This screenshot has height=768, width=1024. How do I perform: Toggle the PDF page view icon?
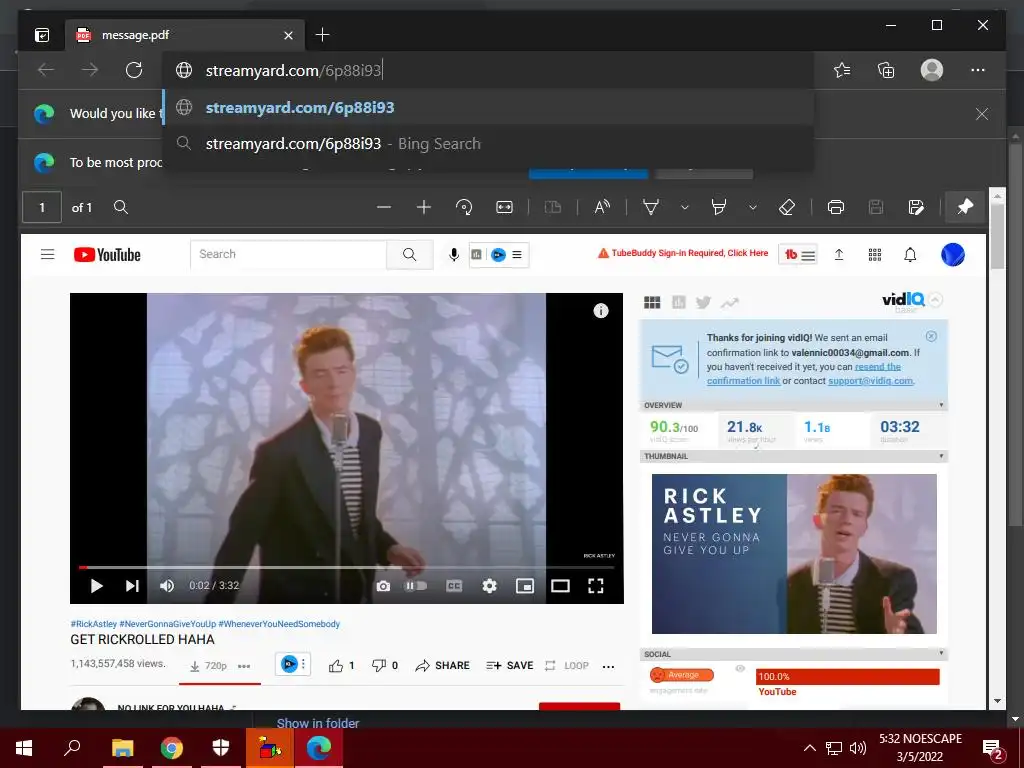tap(553, 208)
